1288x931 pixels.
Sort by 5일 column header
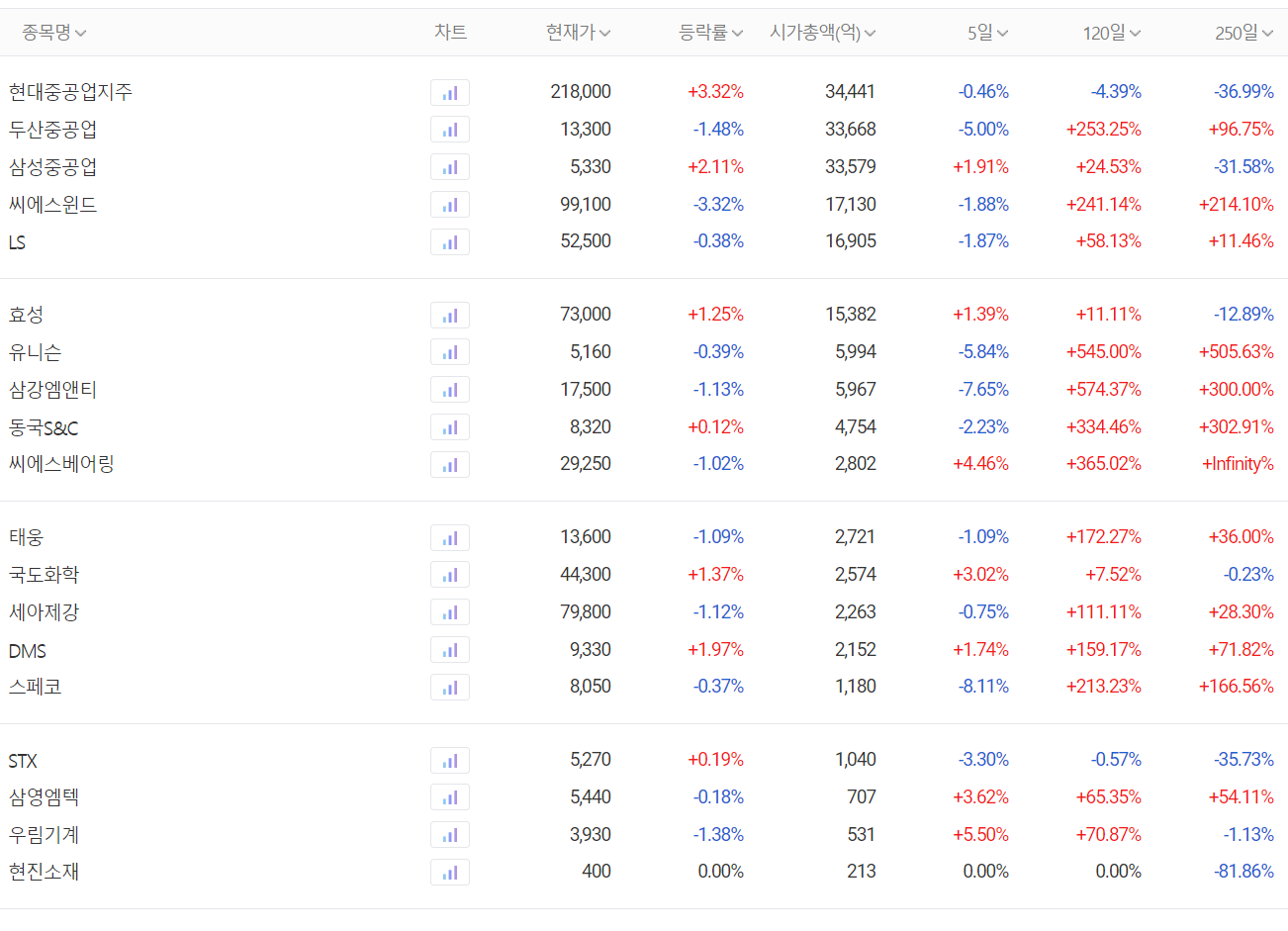pos(988,33)
